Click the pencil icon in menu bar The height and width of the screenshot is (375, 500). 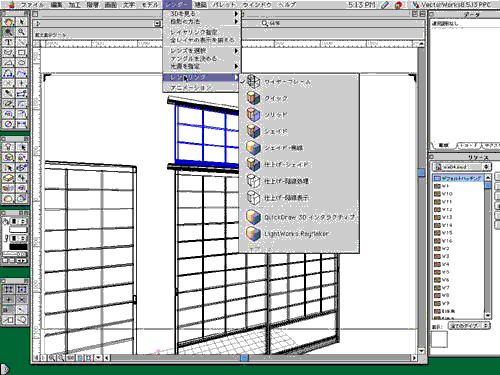[x=385, y=5]
